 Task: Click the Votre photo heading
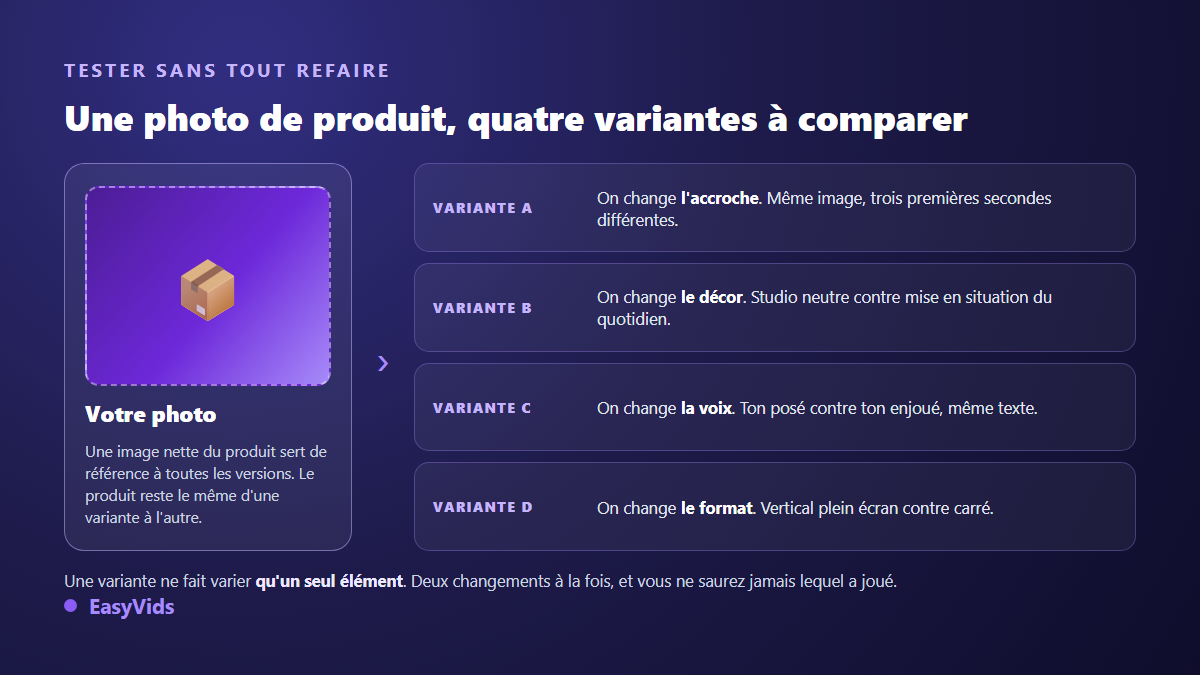tap(151, 414)
